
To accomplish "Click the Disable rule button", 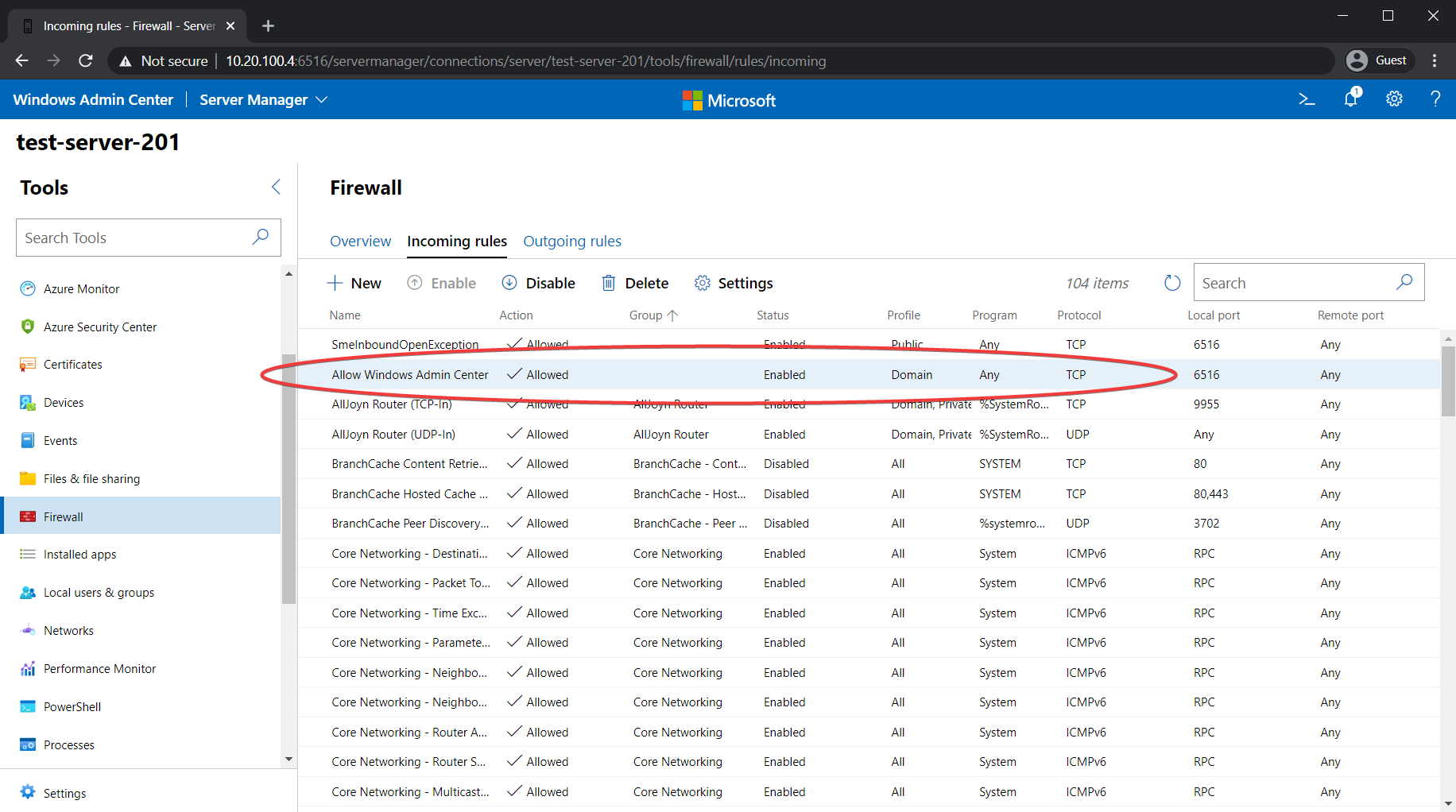I will coord(538,283).
